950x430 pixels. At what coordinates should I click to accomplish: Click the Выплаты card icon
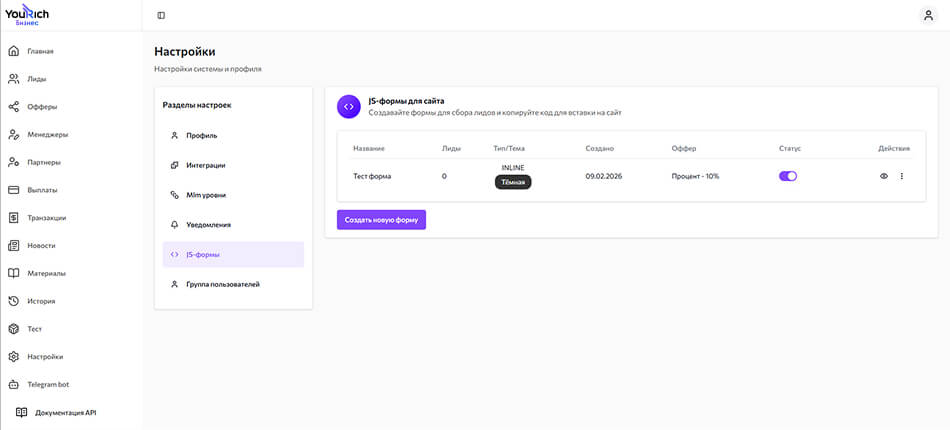[x=14, y=190]
